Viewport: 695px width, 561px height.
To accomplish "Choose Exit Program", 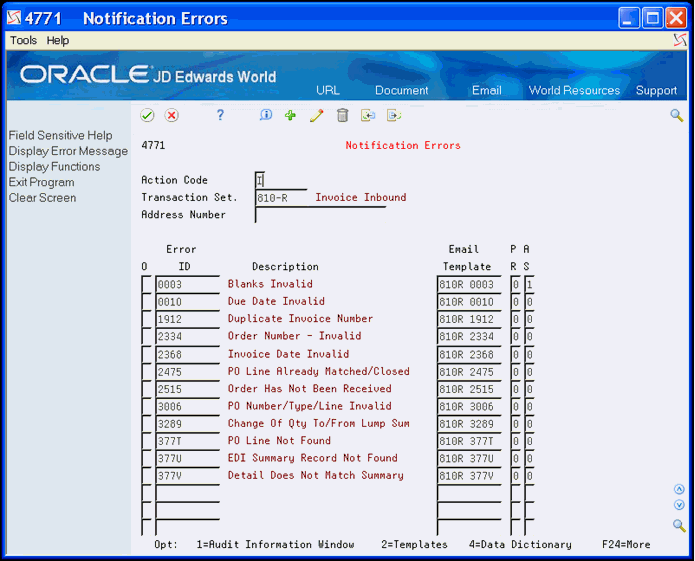I will (x=41, y=182).
